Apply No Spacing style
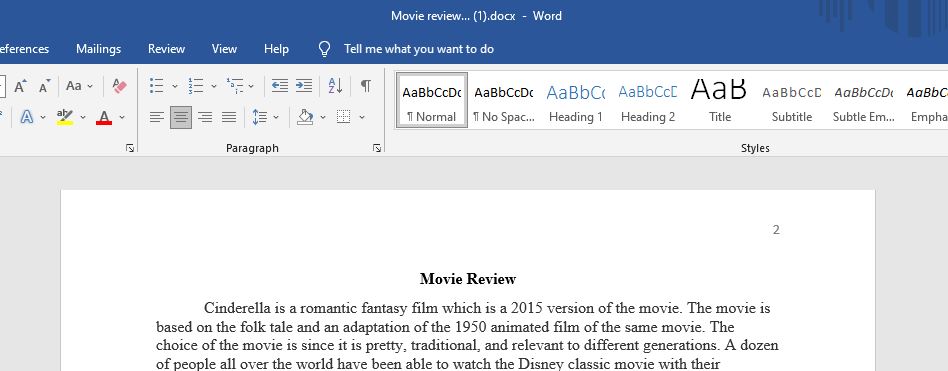 (x=504, y=100)
